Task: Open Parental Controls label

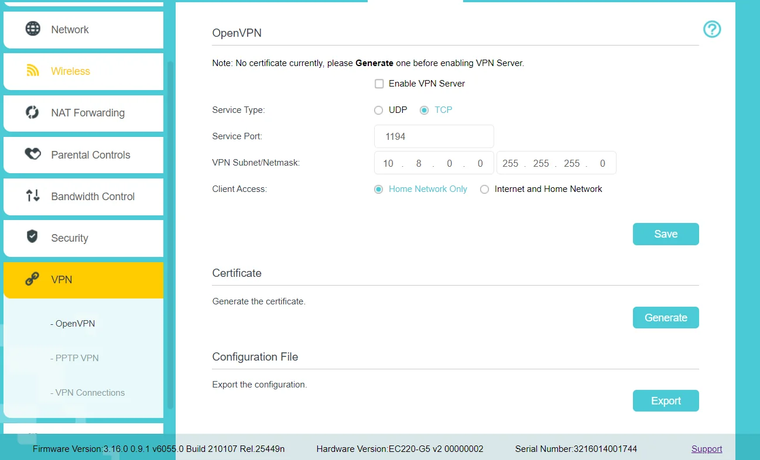Action: [x=91, y=155]
